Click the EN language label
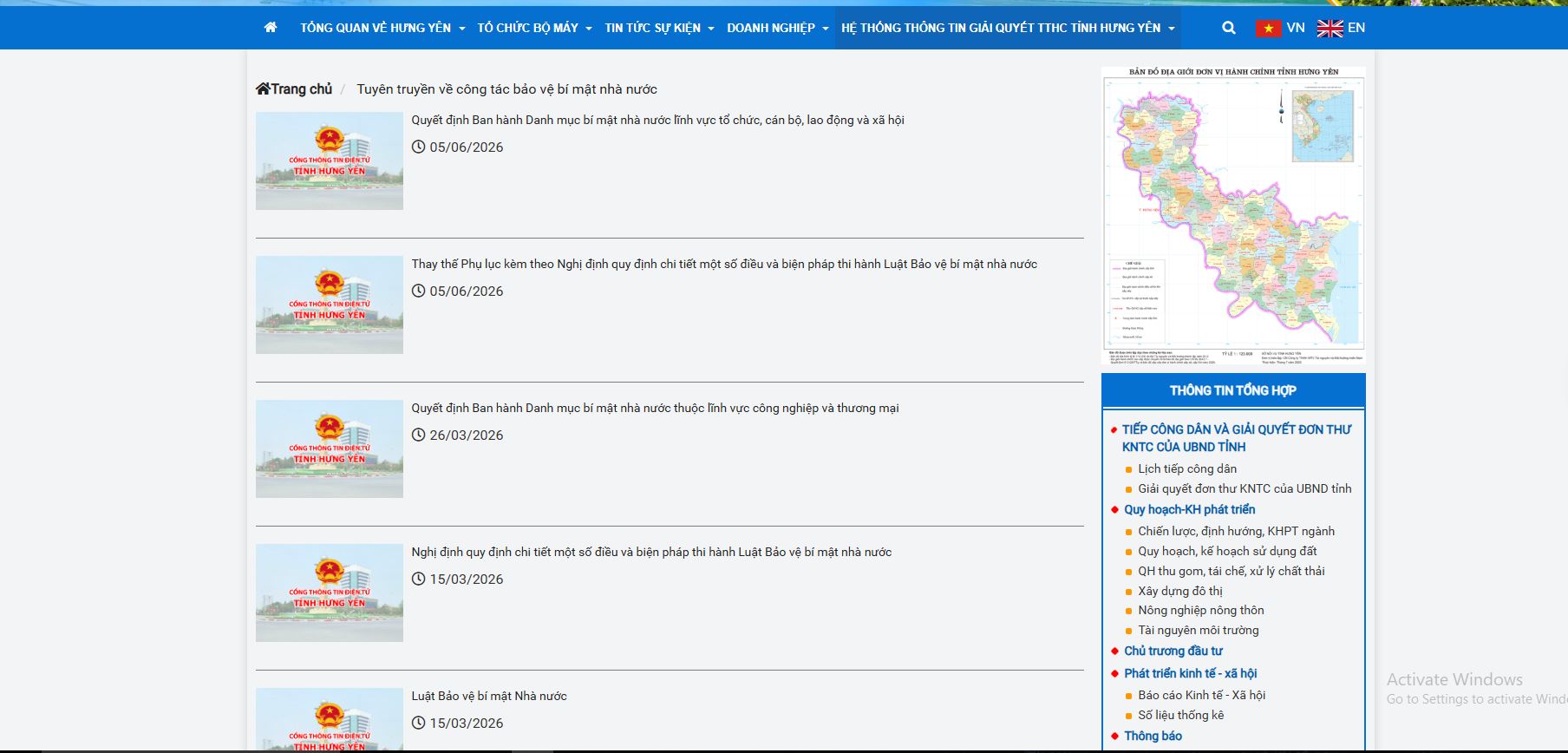Image resolution: width=1568 pixels, height=753 pixels. coord(1356,28)
